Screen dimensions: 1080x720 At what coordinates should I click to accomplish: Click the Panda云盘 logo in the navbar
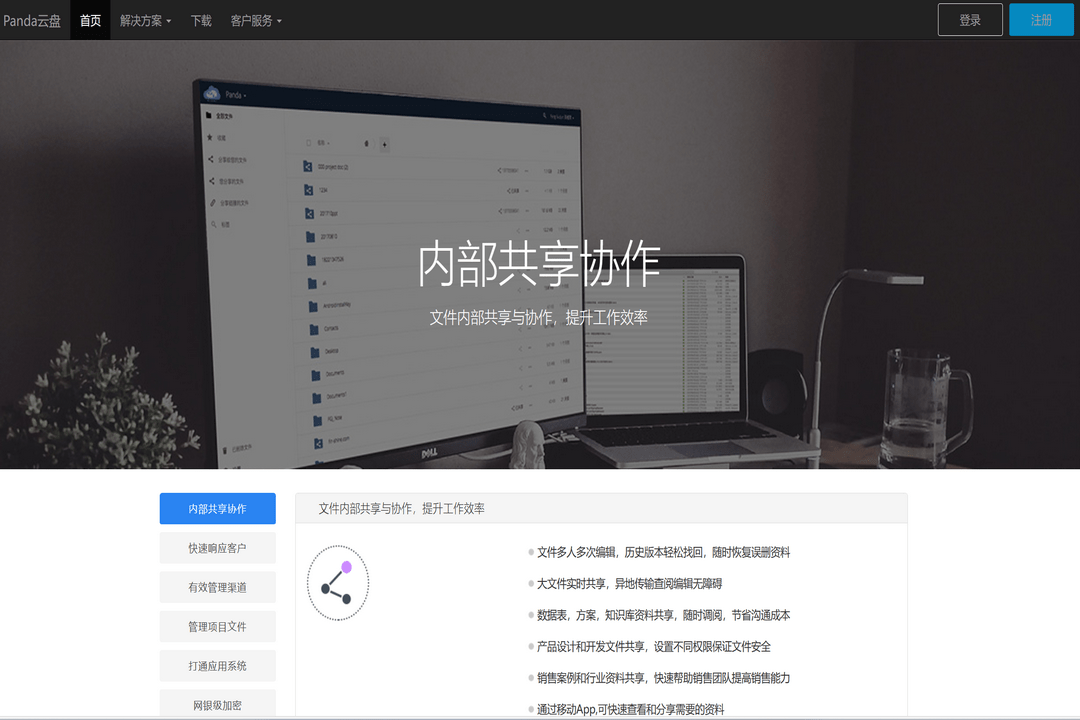34,19
